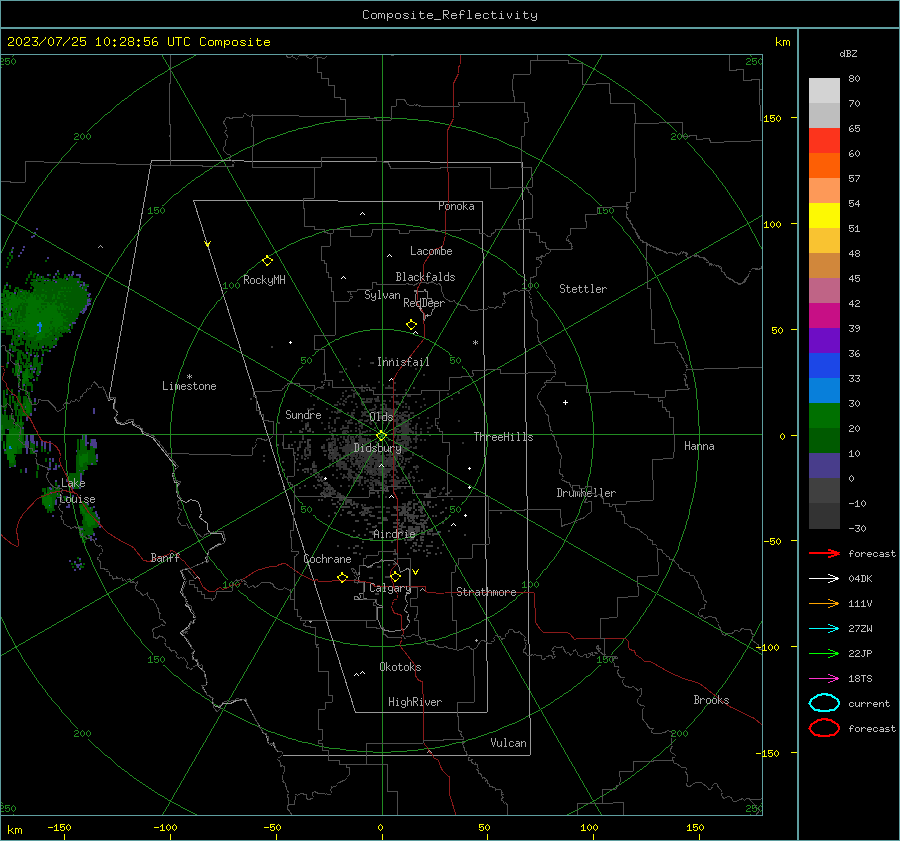Click the dBZ legend heading

(848, 53)
